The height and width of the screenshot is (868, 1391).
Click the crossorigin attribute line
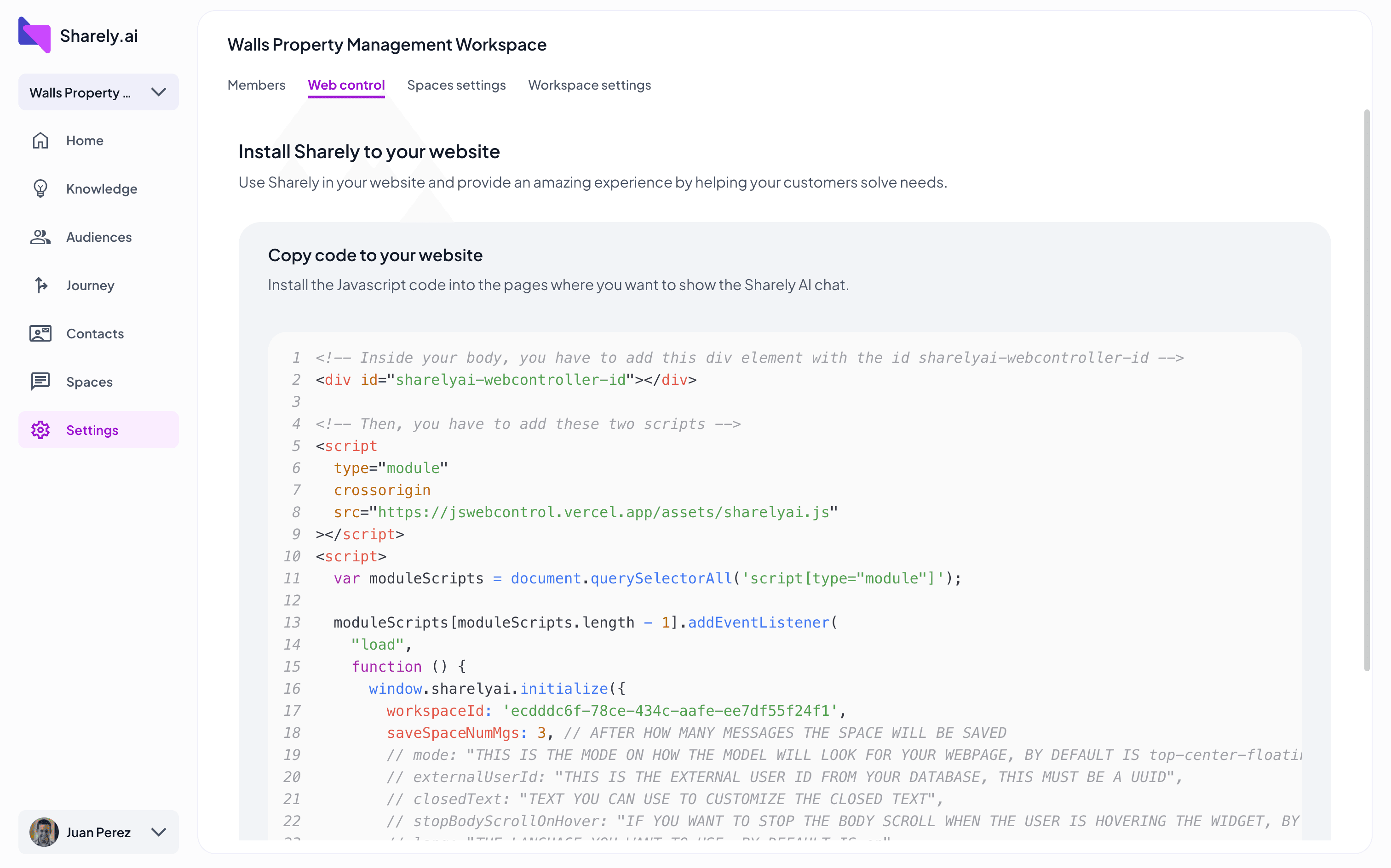pos(382,490)
